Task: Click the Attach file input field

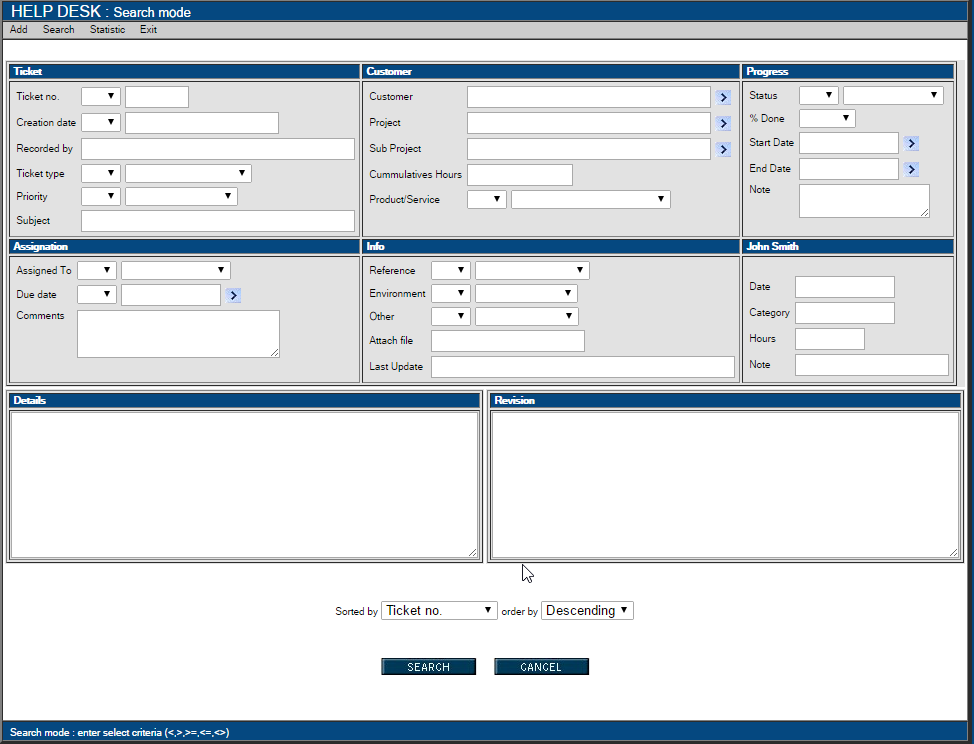Action: (x=508, y=341)
